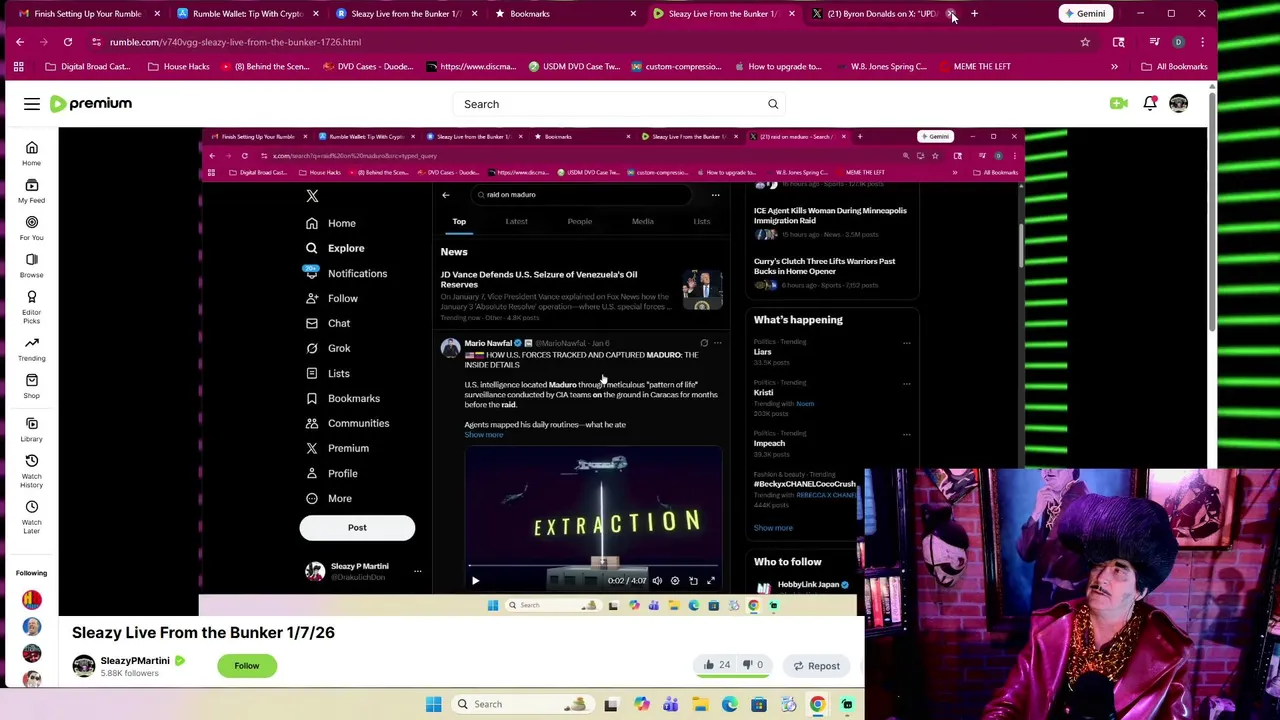
Task: Open Chrome media control icon
Action: pyautogui.click(x=1154, y=42)
